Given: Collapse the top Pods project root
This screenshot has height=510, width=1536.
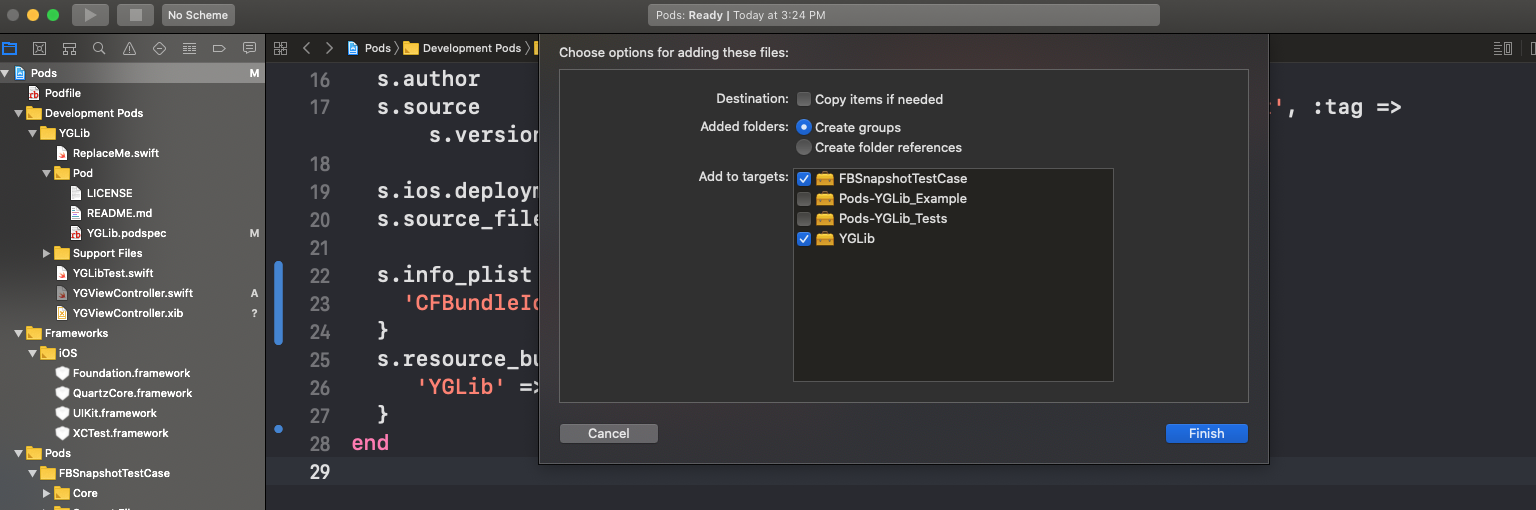Looking at the screenshot, I should click(x=5, y=73).
